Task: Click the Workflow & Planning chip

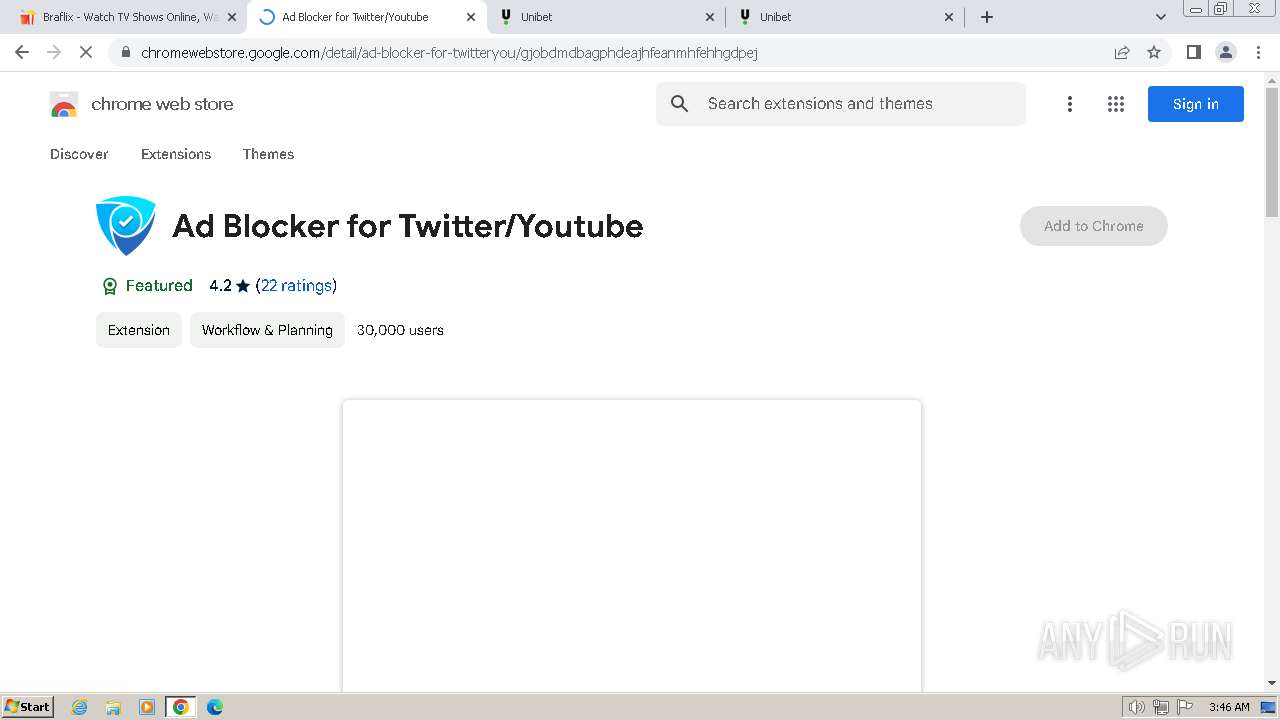Action: coord(267,330)
